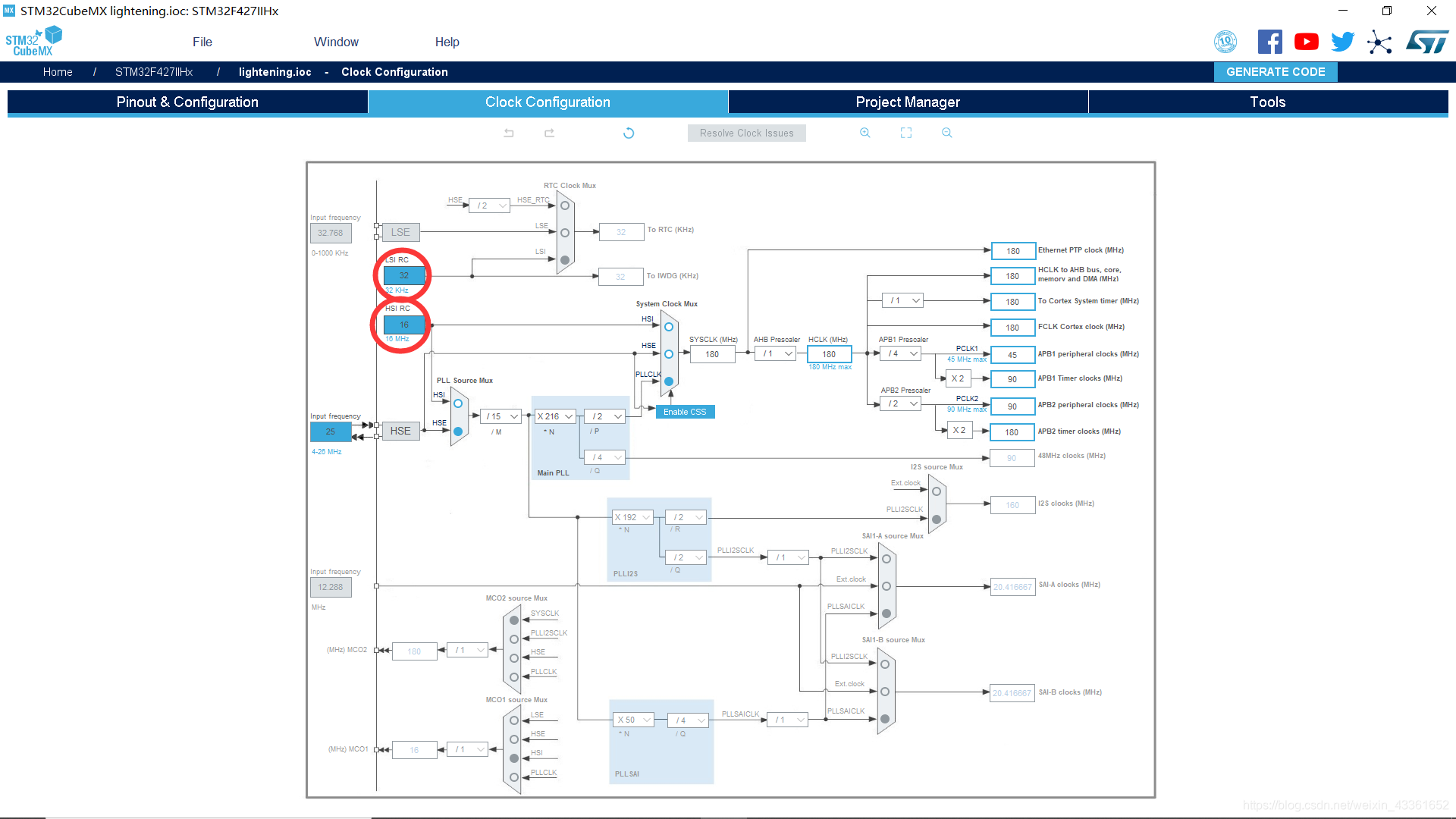Click the fit-to-screen zoom icon

click(906, 133)
